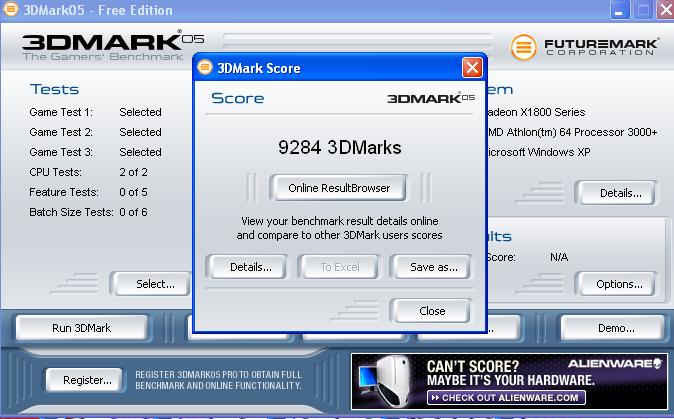Click the greyed To Excel button
Screen dimensions: 674x419
coord(340,267)
